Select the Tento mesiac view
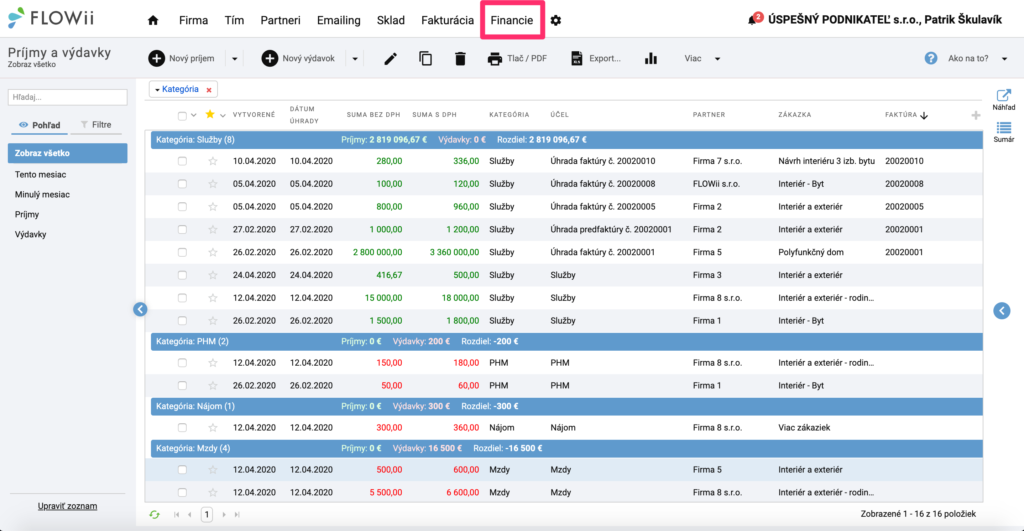The height and width of the screenshot is (531, 1024). [40, 175]
